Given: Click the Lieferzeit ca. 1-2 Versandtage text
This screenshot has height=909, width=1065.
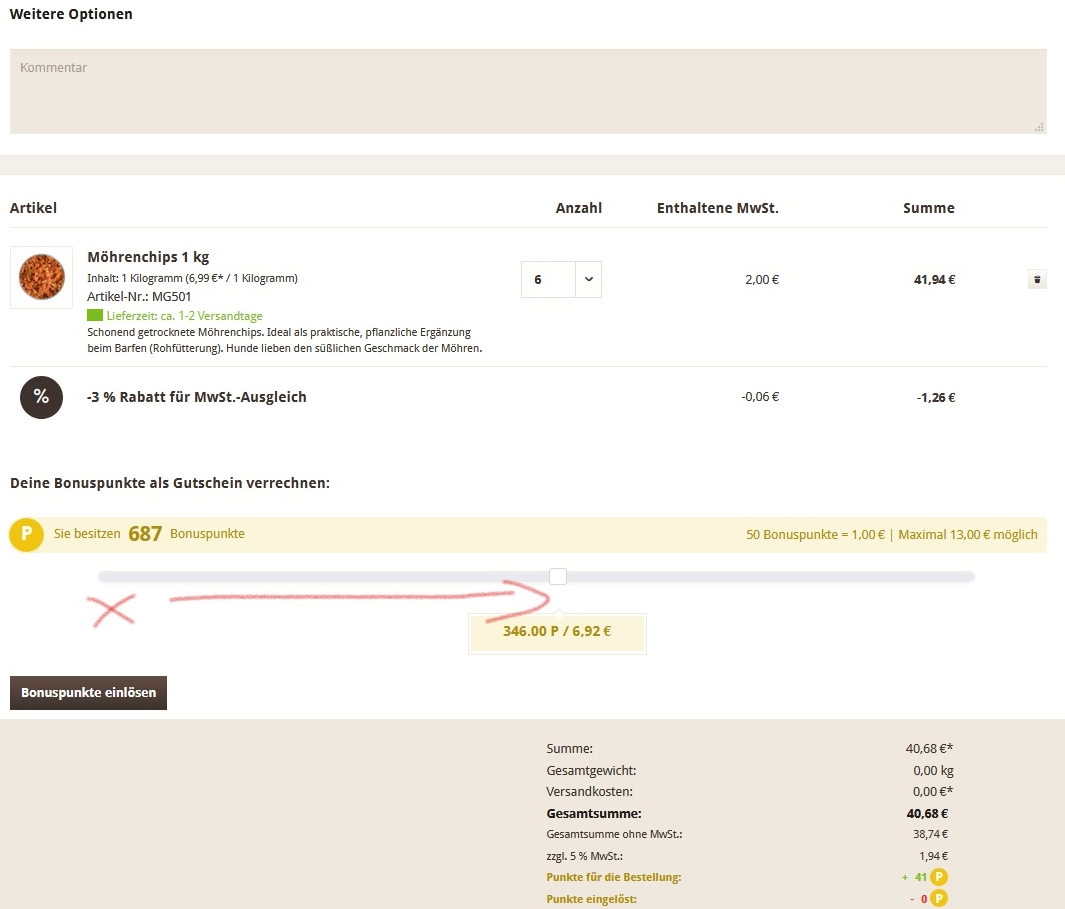Looking at the screenshot, I should pos(184,316).
